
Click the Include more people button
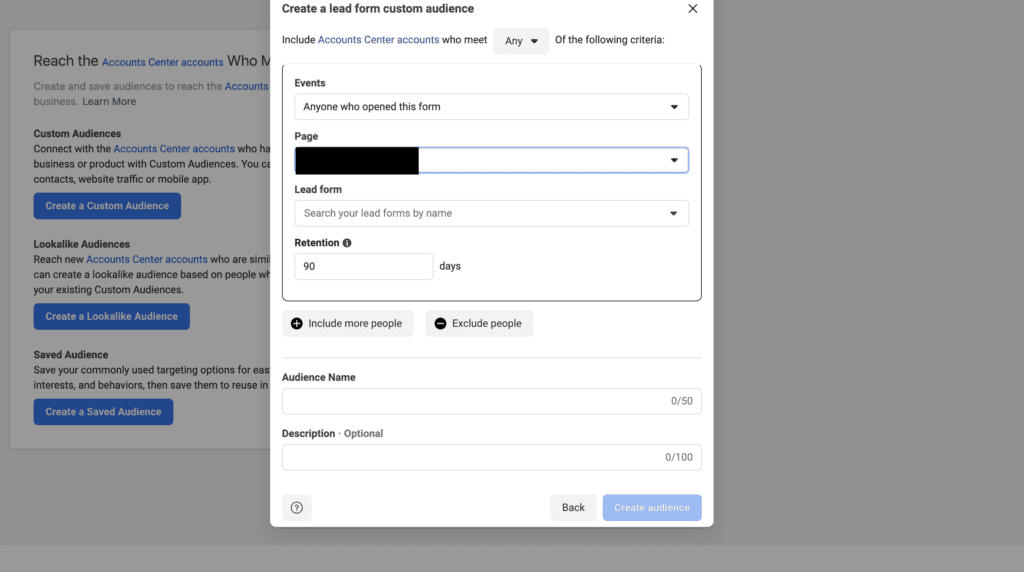[x=347, y=323]
